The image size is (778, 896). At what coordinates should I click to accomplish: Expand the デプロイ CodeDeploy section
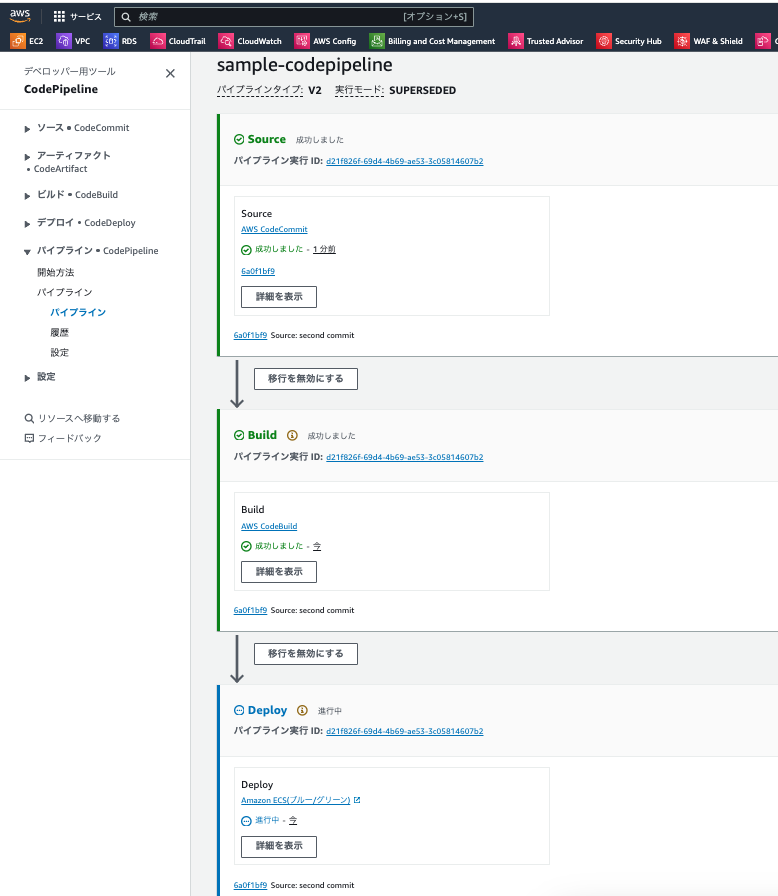click(x=27, y=224)
